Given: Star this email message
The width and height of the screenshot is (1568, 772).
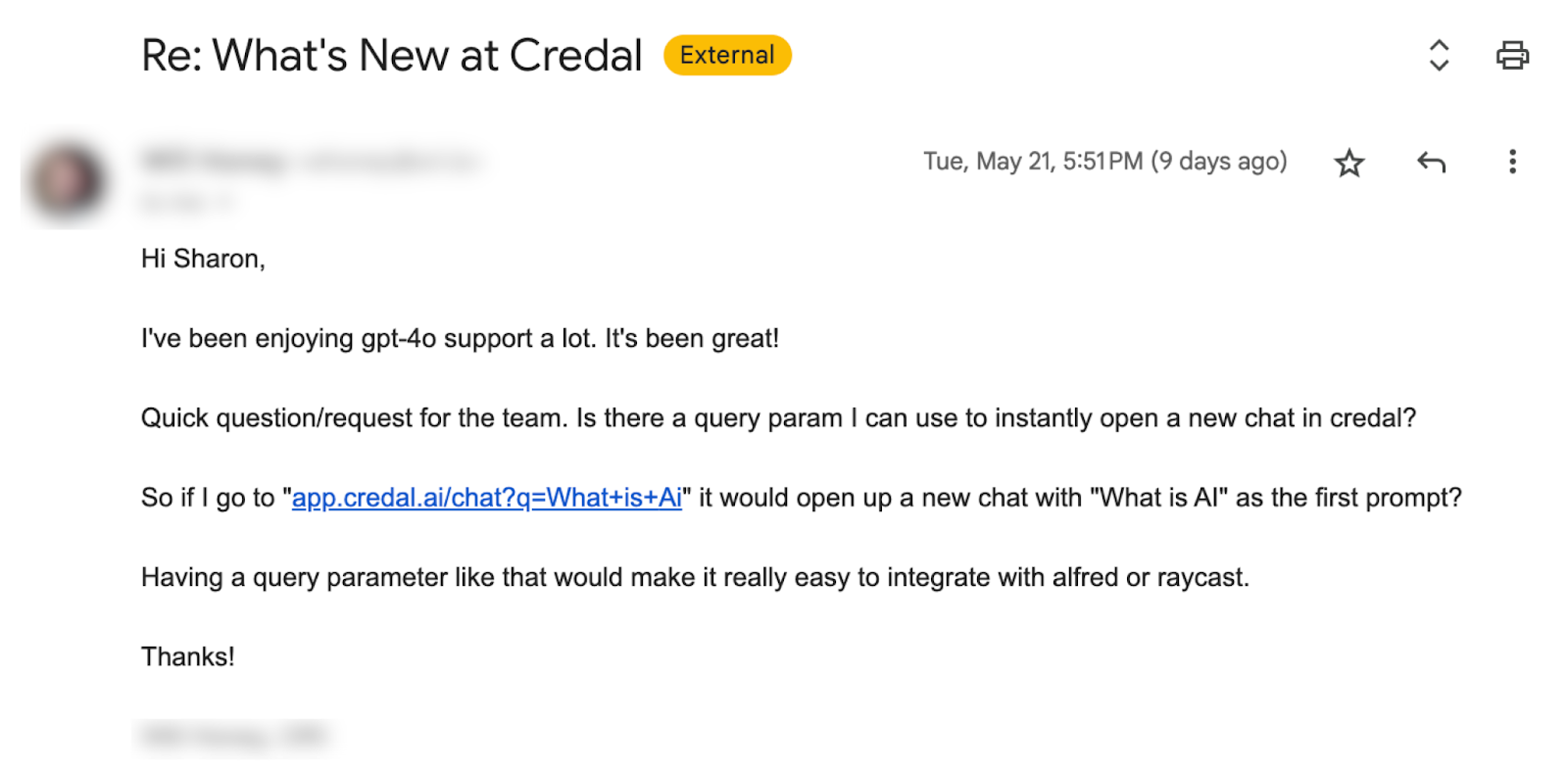Looking at the screenshot, I should (1349, 163).
